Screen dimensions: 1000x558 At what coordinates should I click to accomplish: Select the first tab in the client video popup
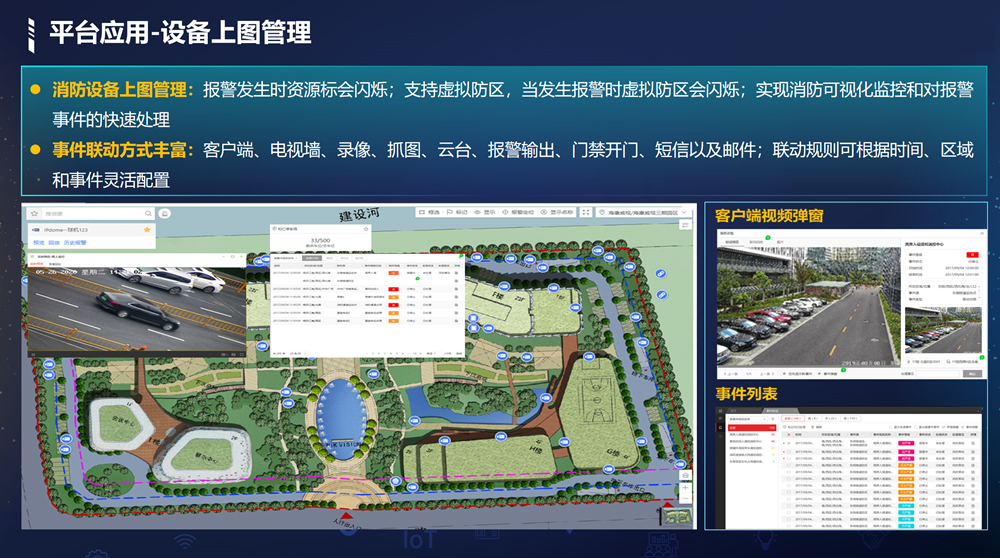pyautogui.click(x=731, y=242)
